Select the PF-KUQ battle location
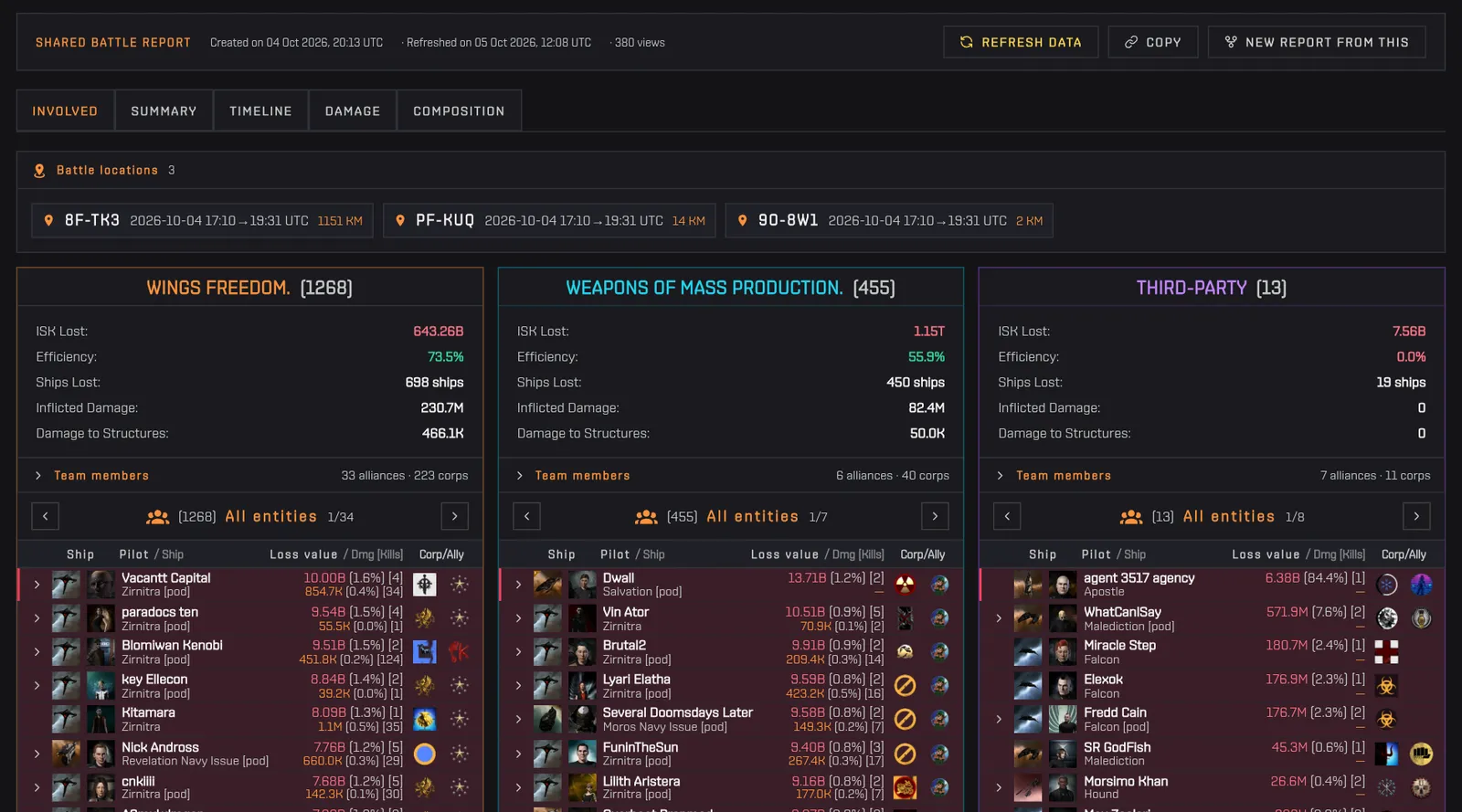Image resolution: width=1462 pixels, height=812 pixels. coord(551,220)
